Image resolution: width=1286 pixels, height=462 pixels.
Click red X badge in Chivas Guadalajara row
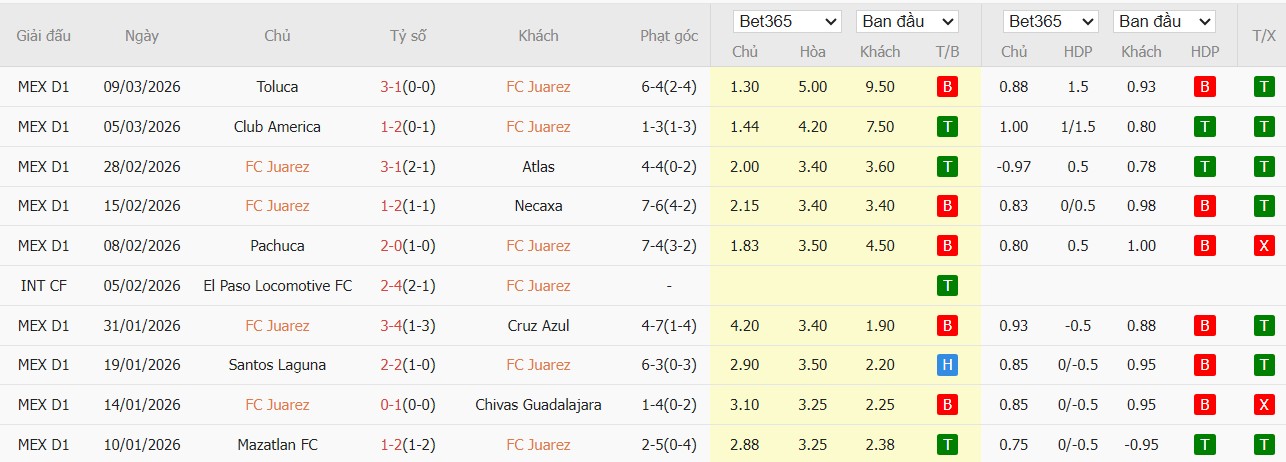(1264, 405)
